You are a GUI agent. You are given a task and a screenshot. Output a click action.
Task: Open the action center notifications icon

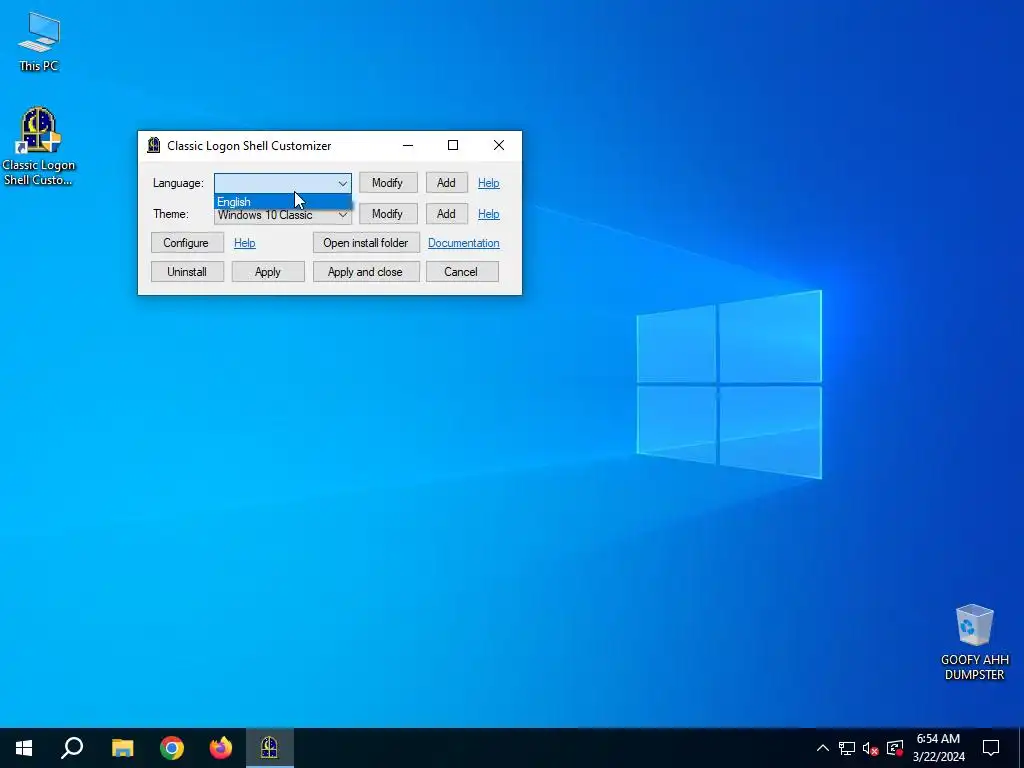tap(991, 748)
